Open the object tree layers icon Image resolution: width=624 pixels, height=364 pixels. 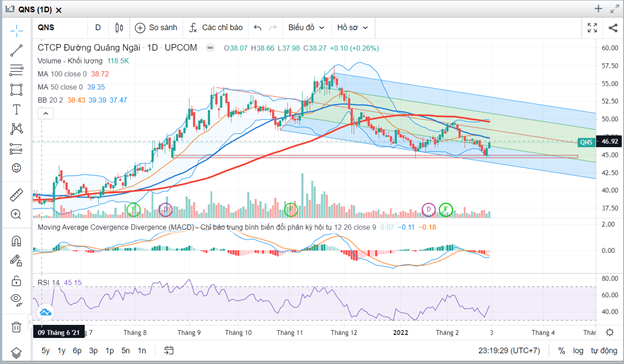(x=16, y=352)
